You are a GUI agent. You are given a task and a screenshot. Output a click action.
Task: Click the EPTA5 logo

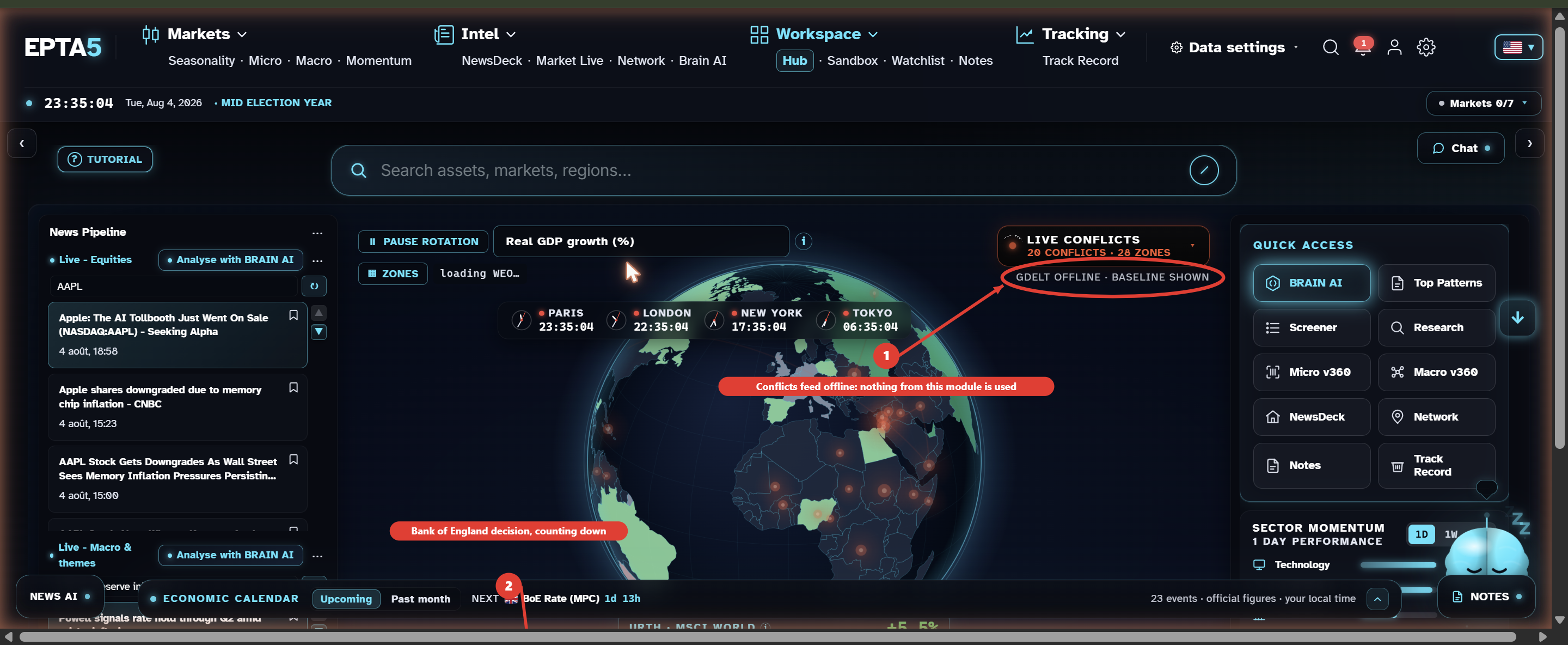coord(63,47)
